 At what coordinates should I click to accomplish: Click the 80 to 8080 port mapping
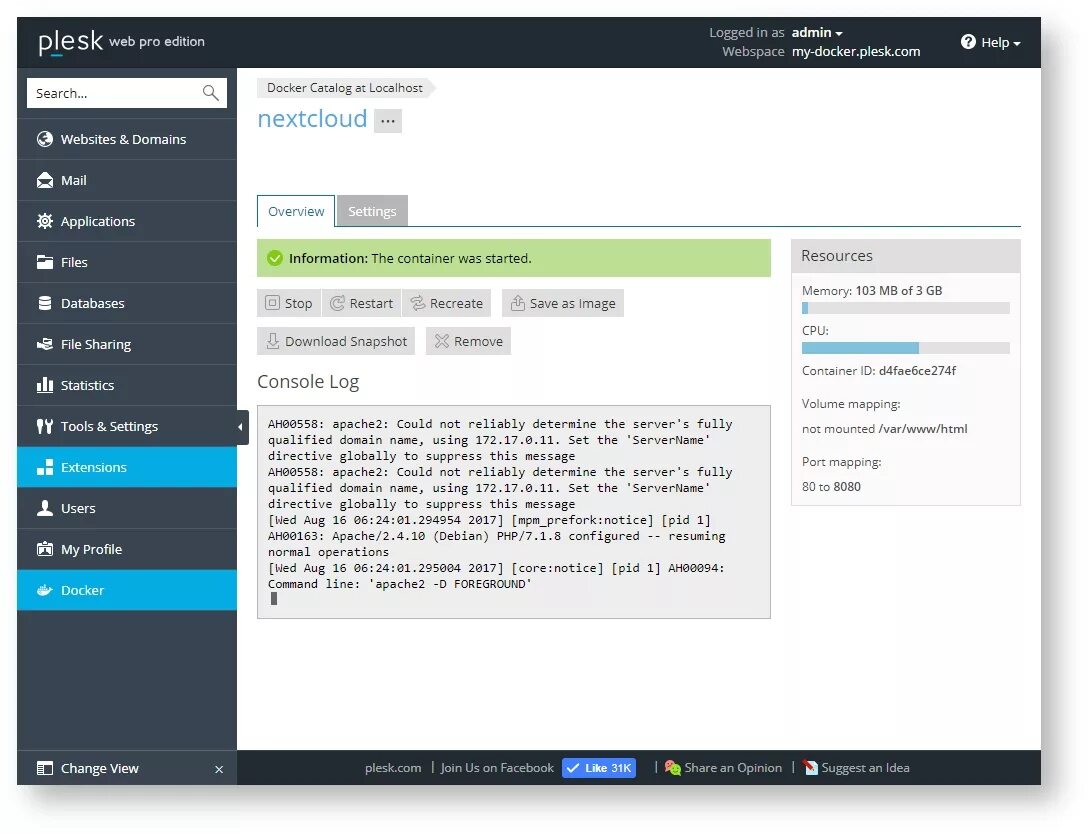coord(831,486)
